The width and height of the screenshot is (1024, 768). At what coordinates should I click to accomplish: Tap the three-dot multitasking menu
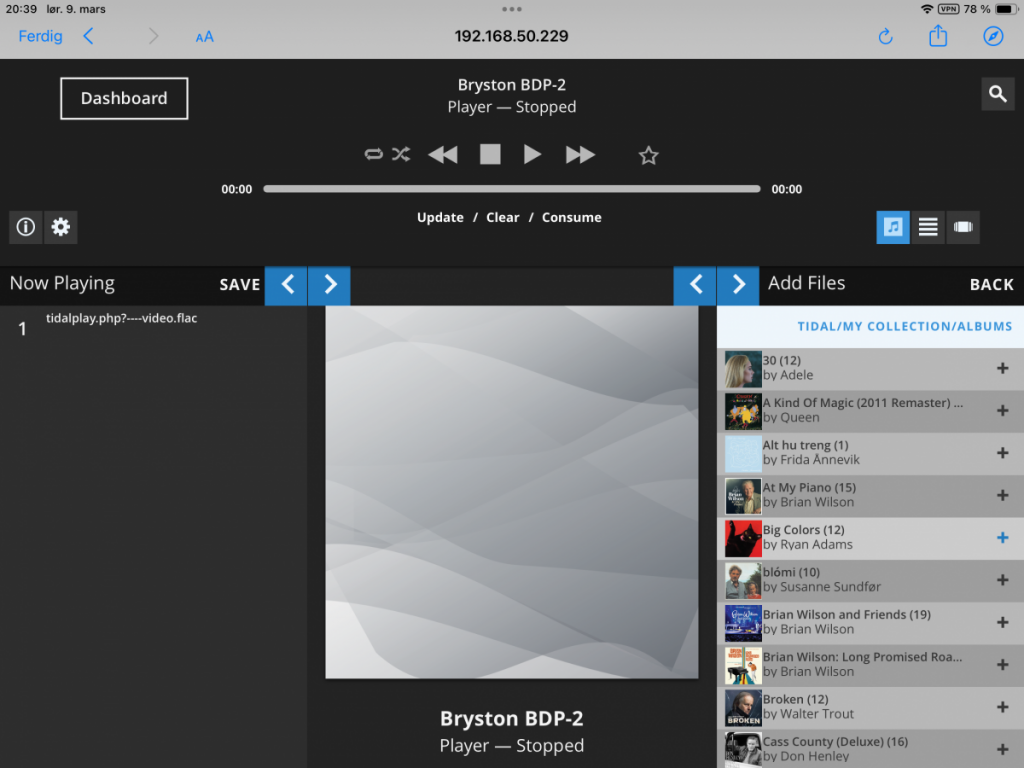click(x=511, y=9)
